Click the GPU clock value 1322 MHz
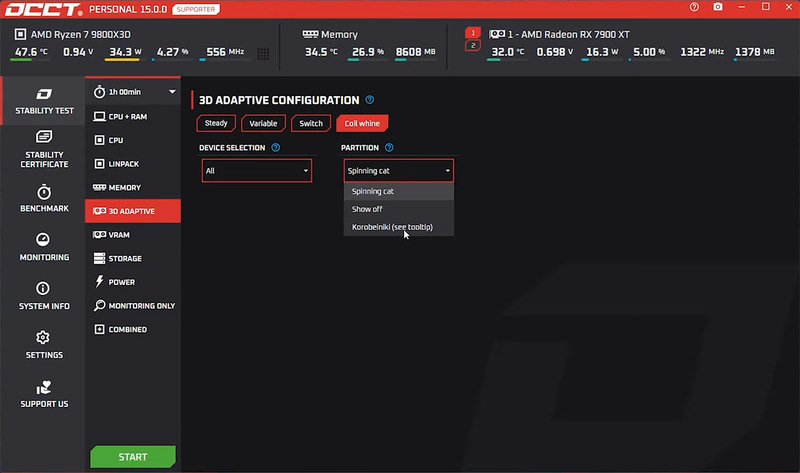This screenshot has height=473, width=800. [702, 52]
